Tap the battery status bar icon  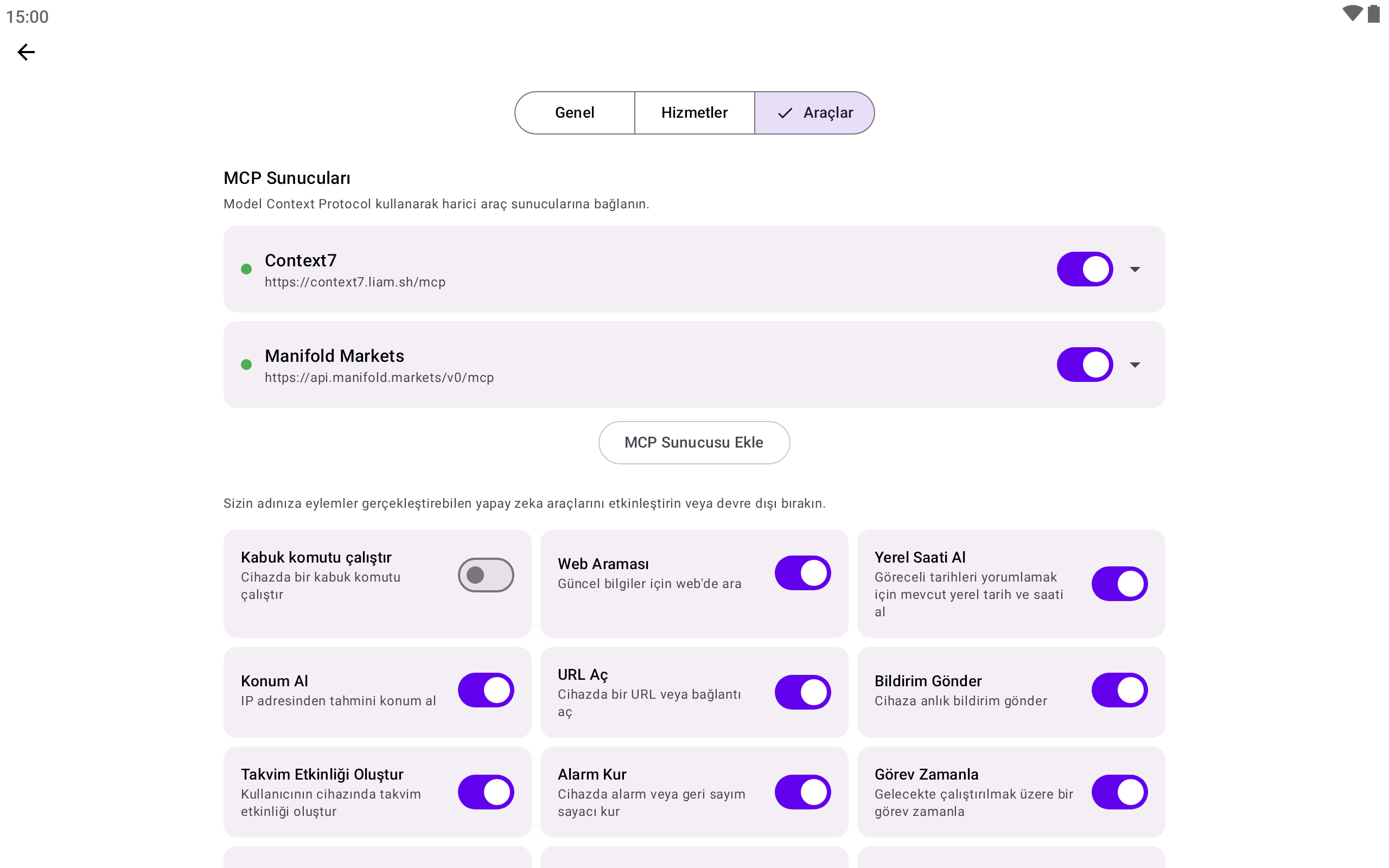tap(1373, 14)
